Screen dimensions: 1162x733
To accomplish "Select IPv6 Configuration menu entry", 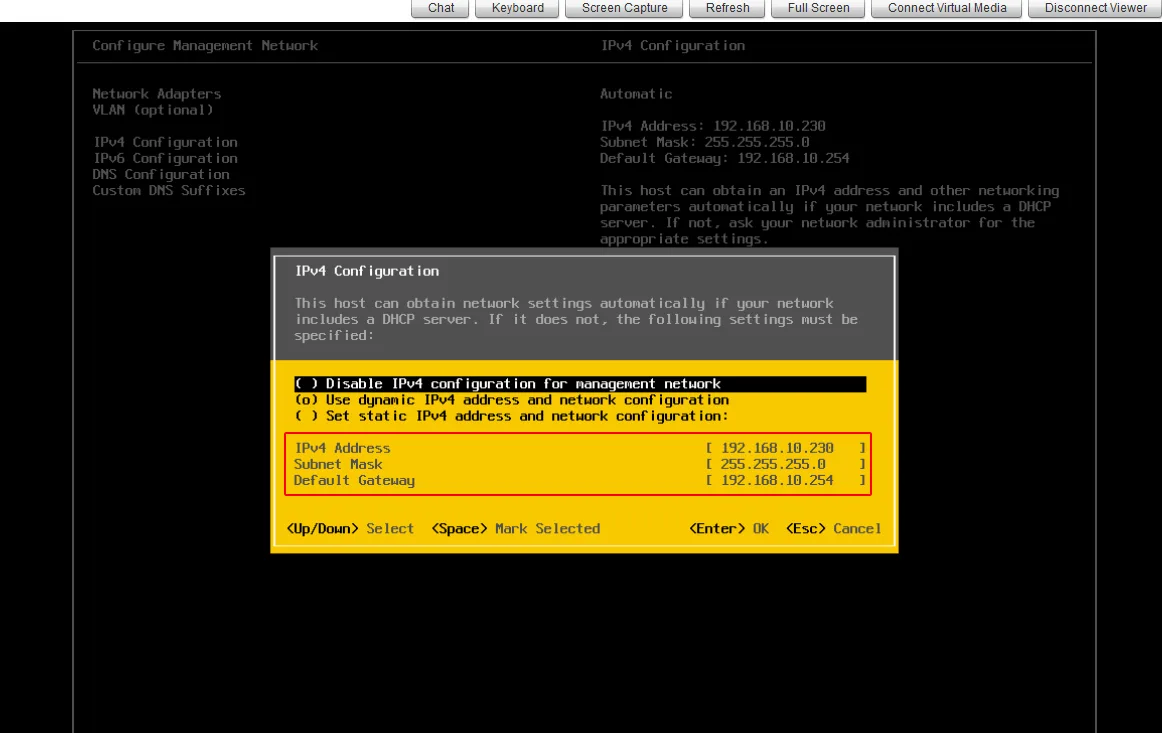I will (165, 159).
